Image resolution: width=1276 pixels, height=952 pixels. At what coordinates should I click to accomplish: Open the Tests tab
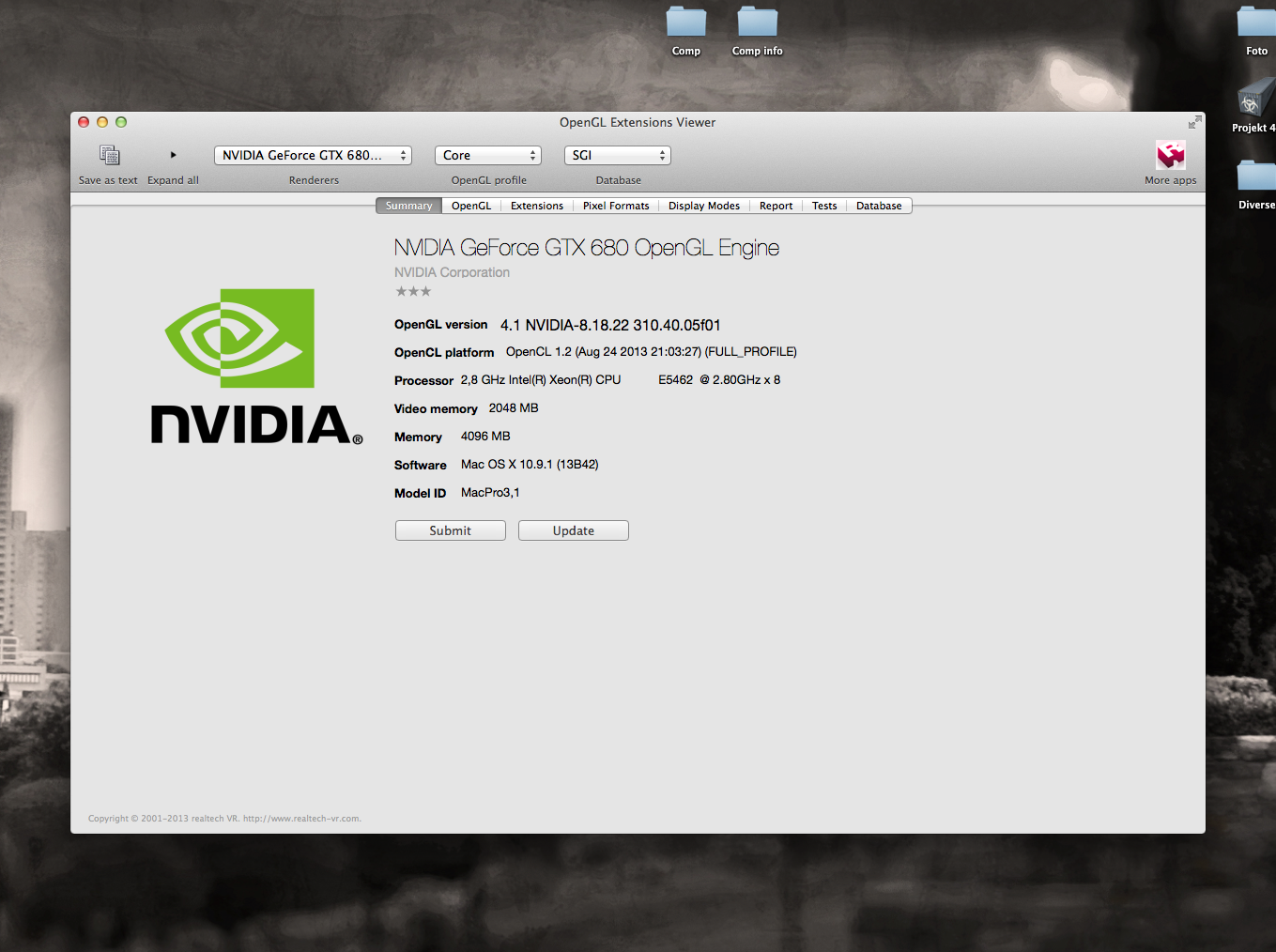(824, 206)
